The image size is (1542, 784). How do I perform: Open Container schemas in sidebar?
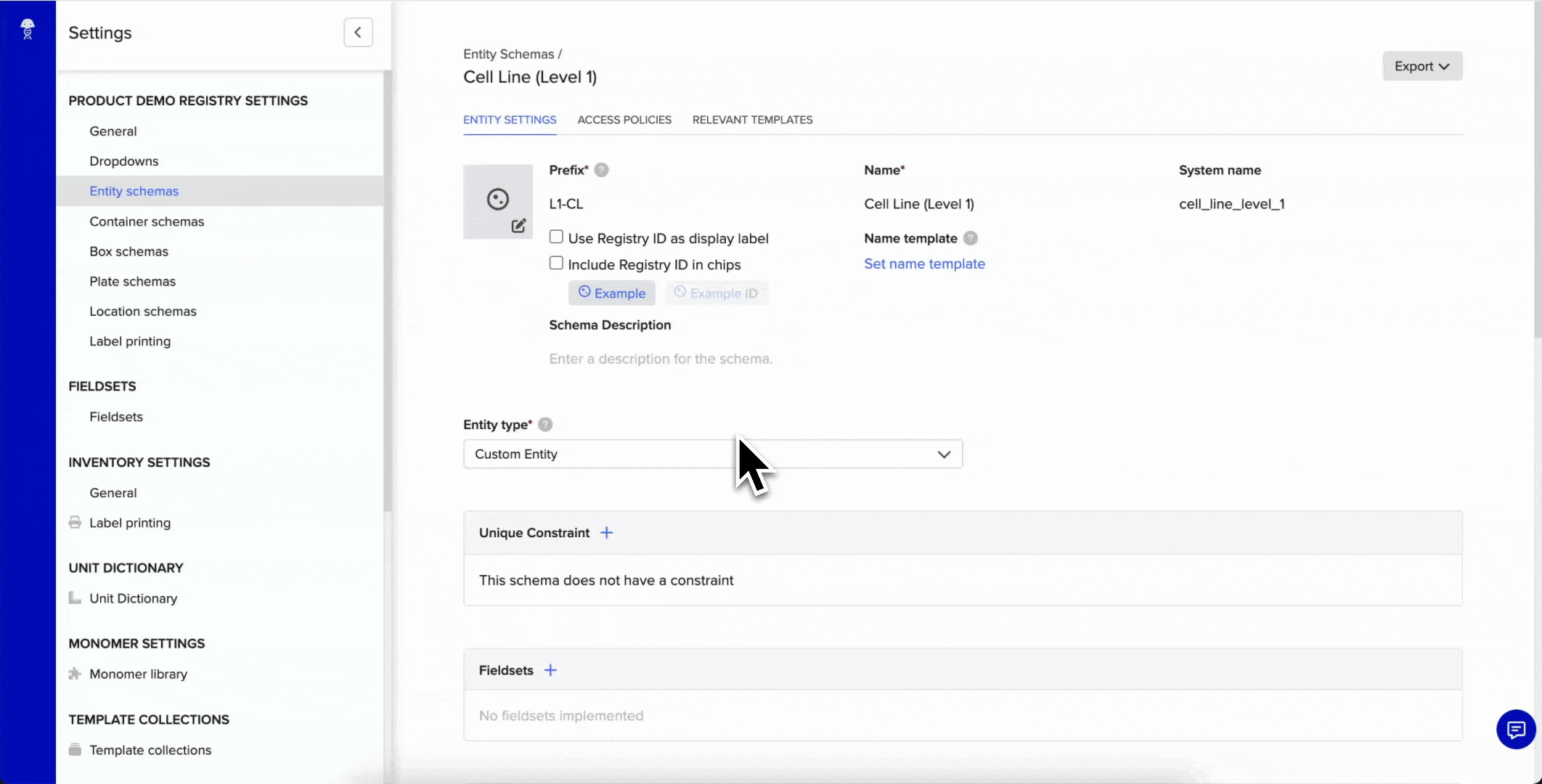tap(147, 221)
